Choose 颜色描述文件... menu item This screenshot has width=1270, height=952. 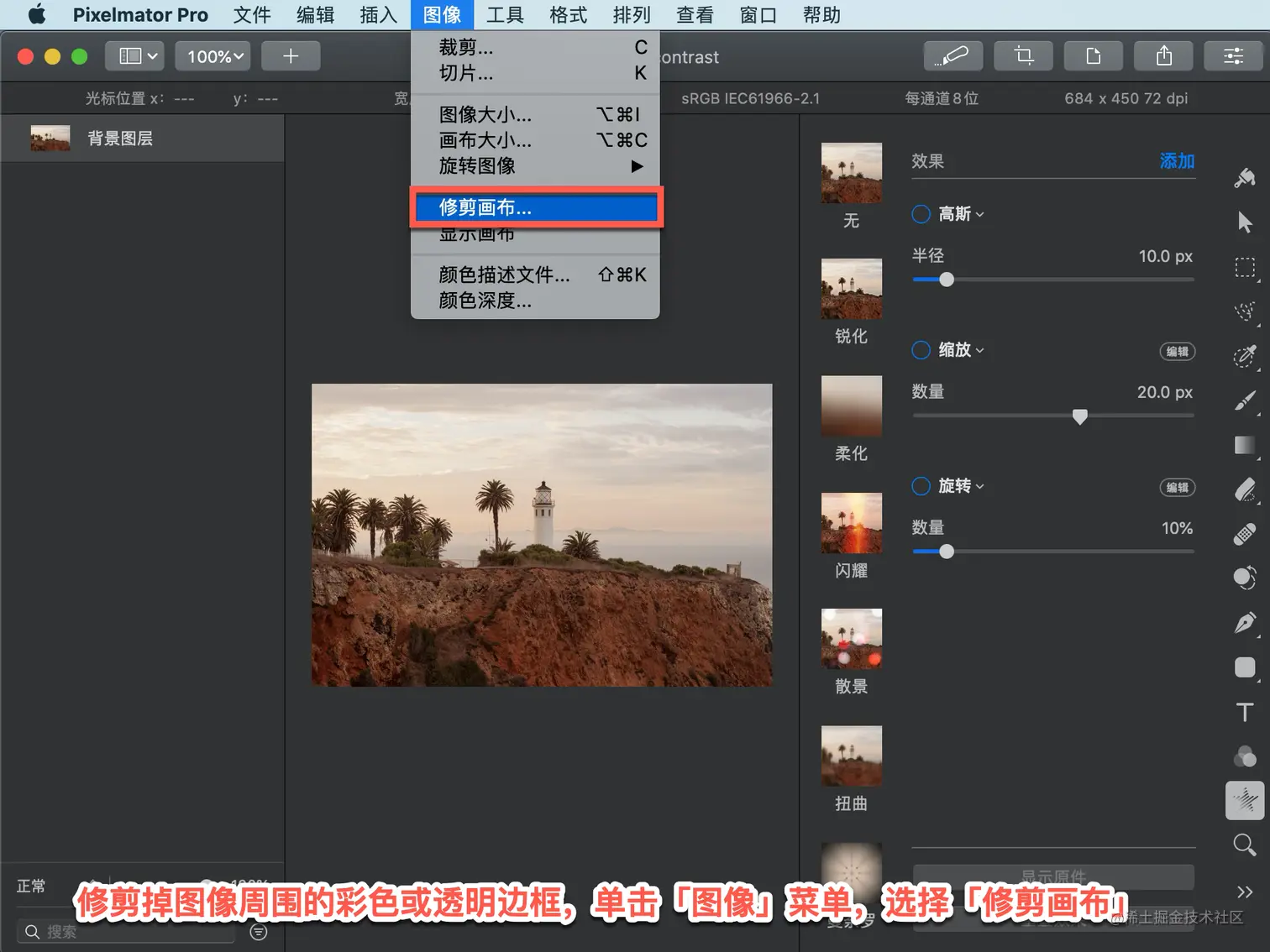coord(535,275)
